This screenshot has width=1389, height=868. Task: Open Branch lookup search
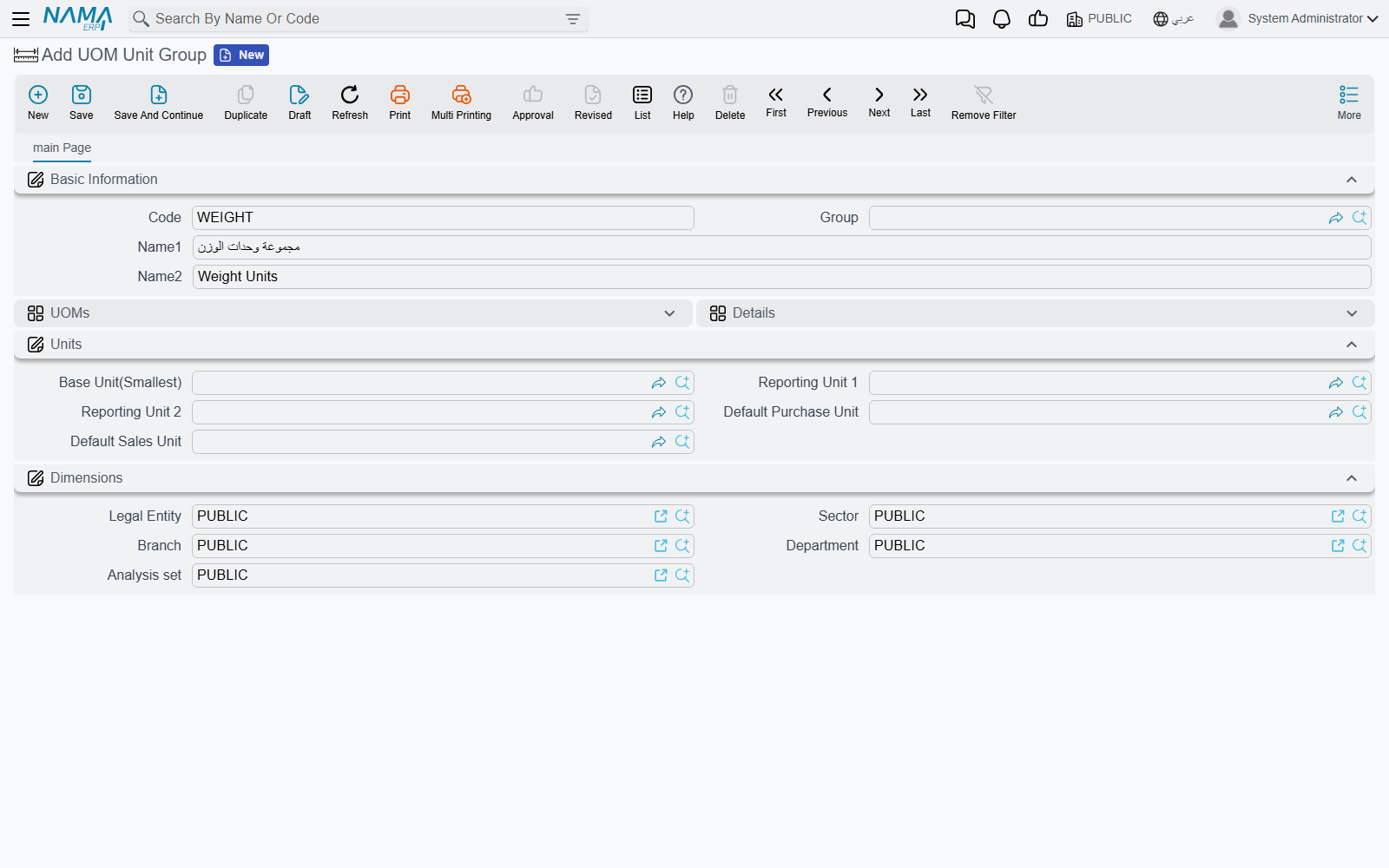pos(682,546)
